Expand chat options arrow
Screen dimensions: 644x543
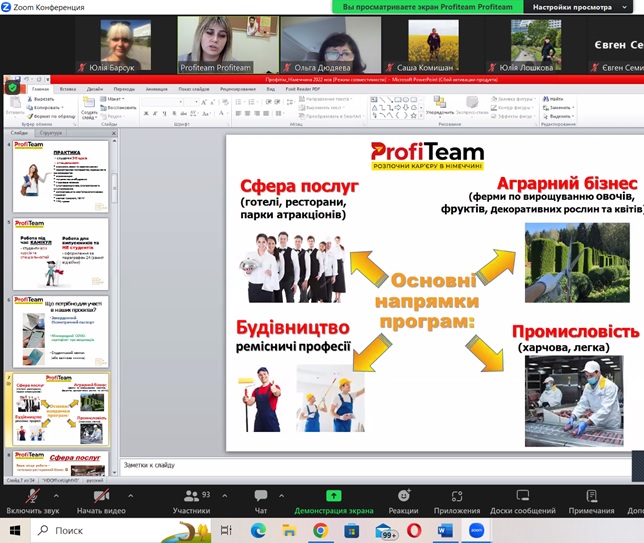click(281, 496)
